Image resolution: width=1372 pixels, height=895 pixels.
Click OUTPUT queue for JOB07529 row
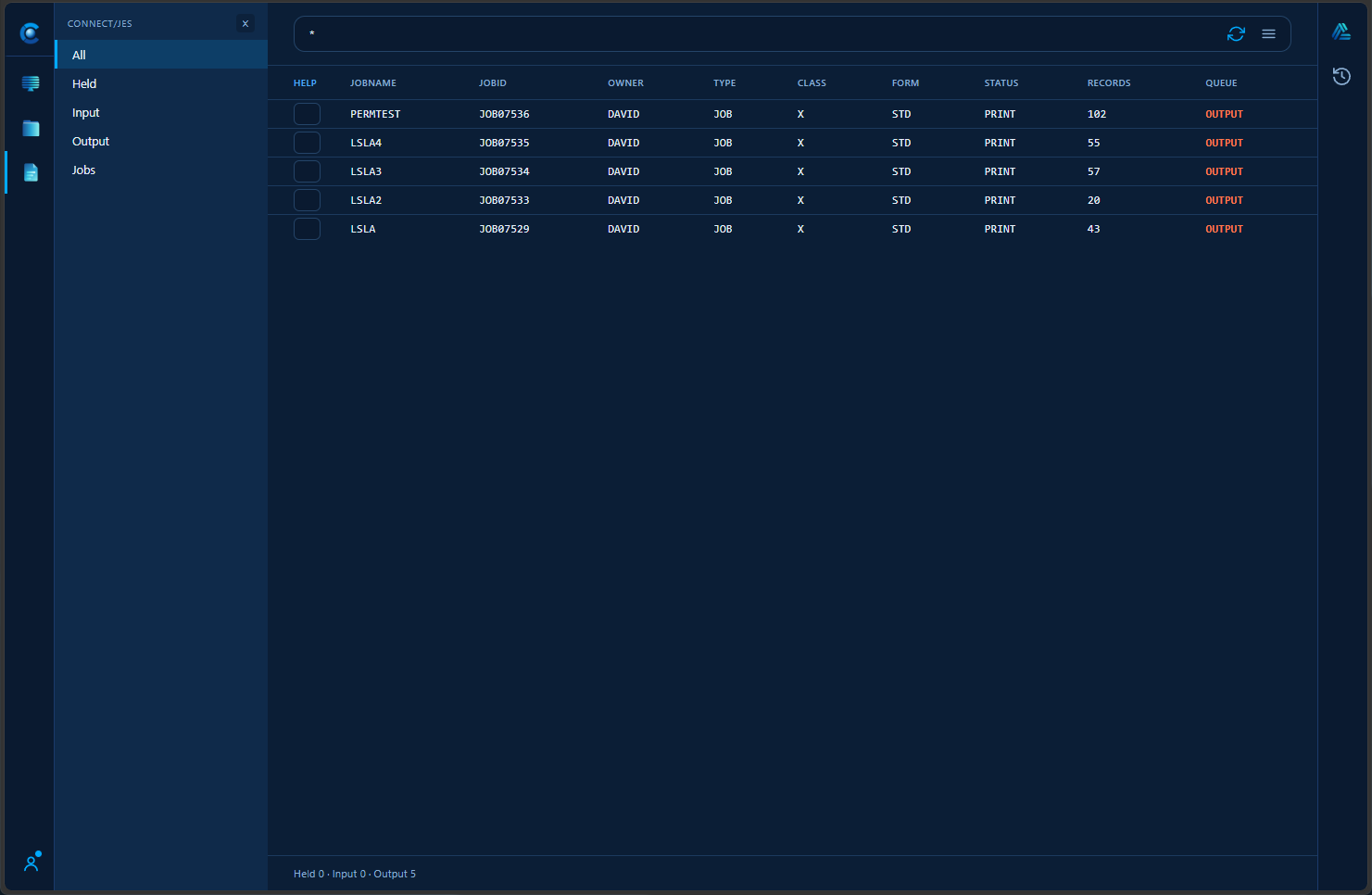[x=1224, y=229]
